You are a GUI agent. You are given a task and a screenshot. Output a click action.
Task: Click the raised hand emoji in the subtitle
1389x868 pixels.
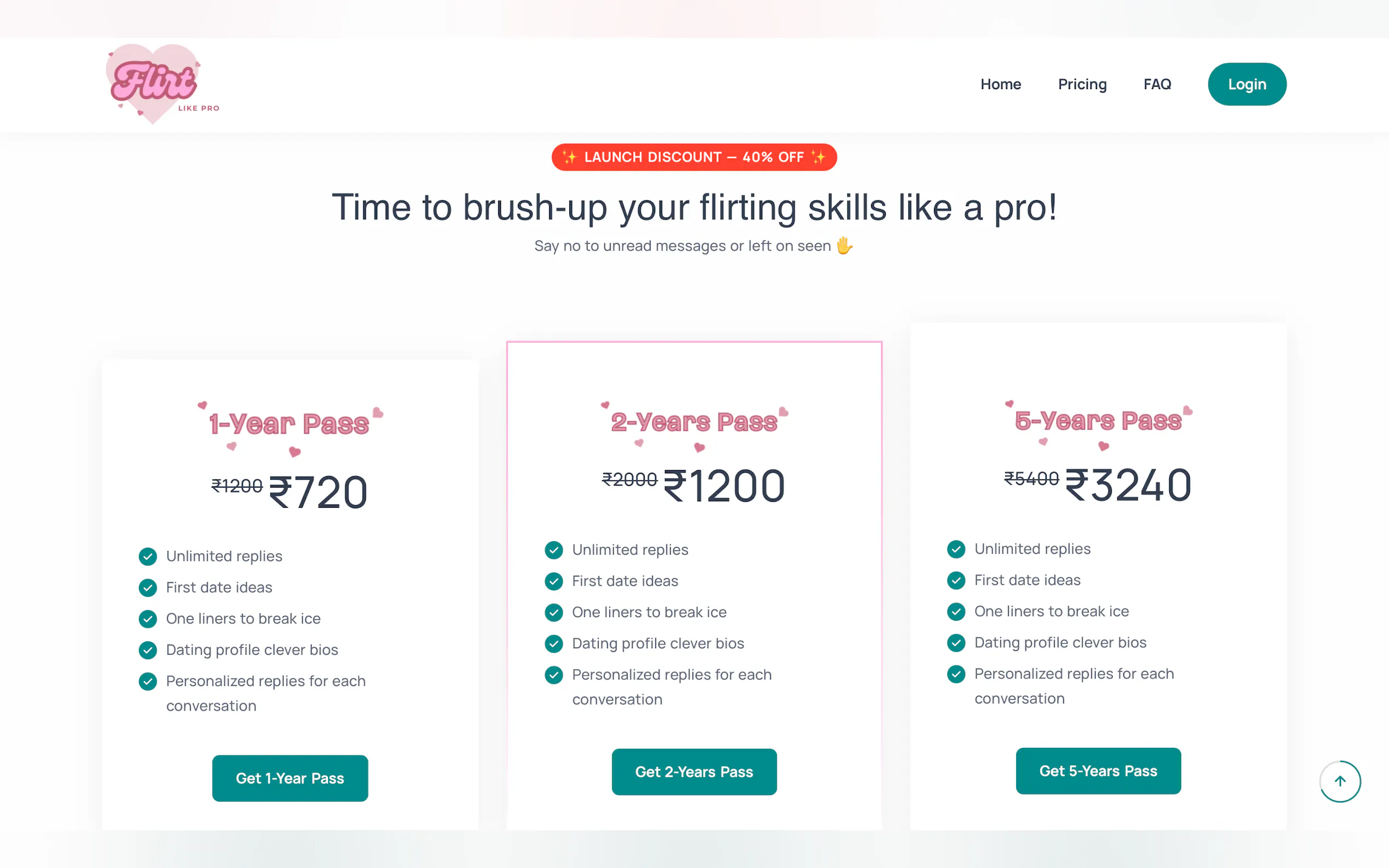click(844, 246)
